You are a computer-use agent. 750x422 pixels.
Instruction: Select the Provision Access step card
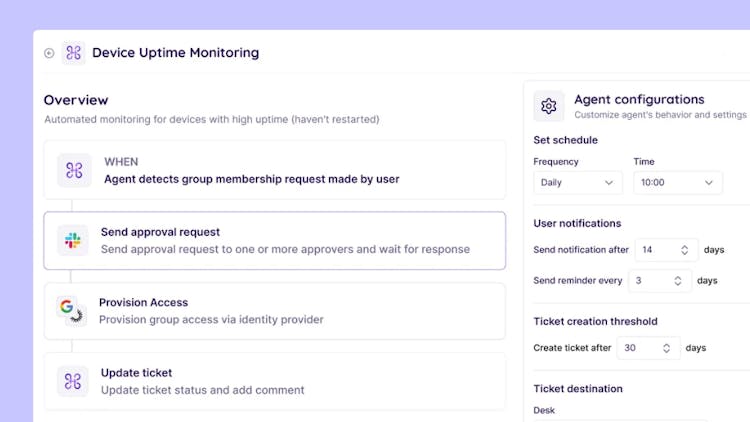coord(285,311)
